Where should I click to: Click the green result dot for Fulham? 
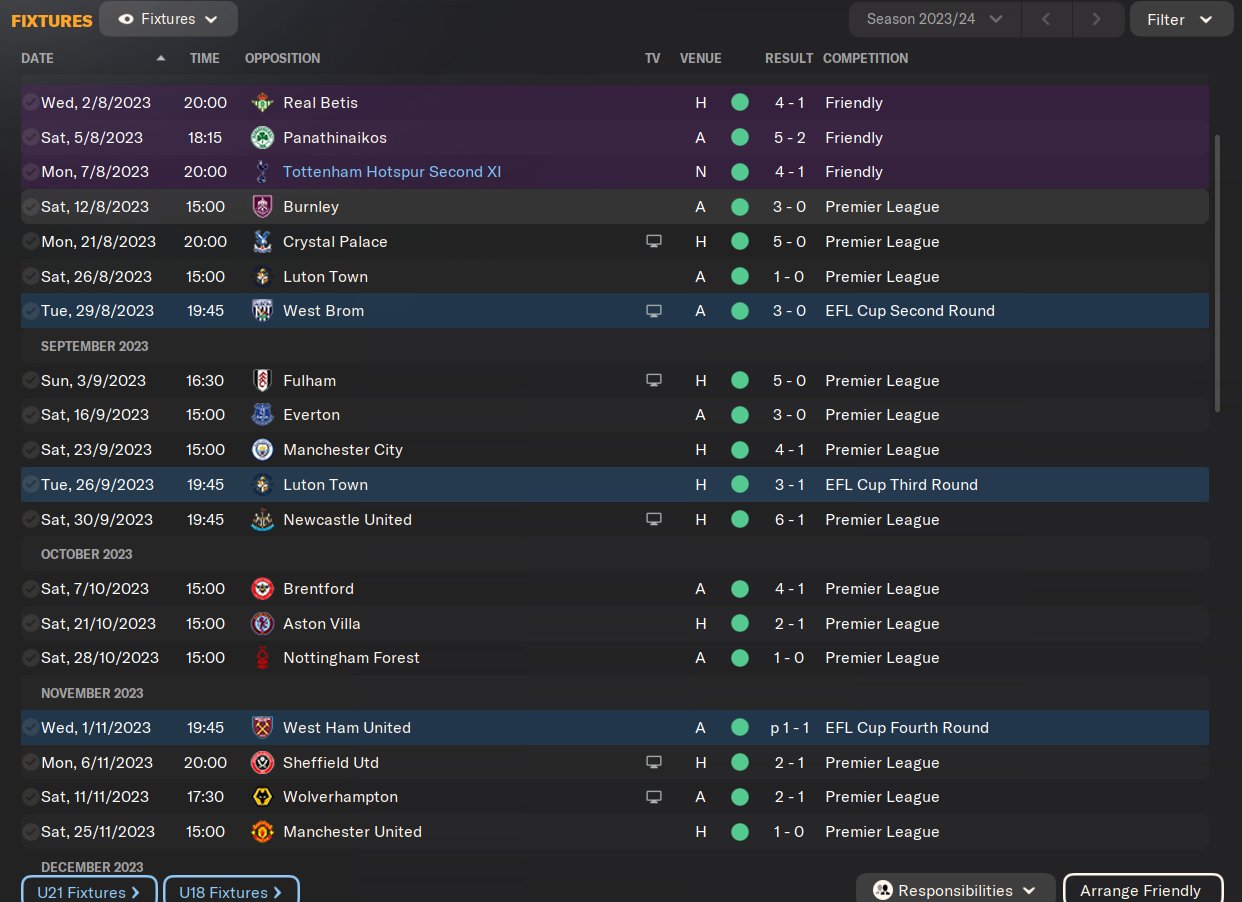[x=740, y=381]
